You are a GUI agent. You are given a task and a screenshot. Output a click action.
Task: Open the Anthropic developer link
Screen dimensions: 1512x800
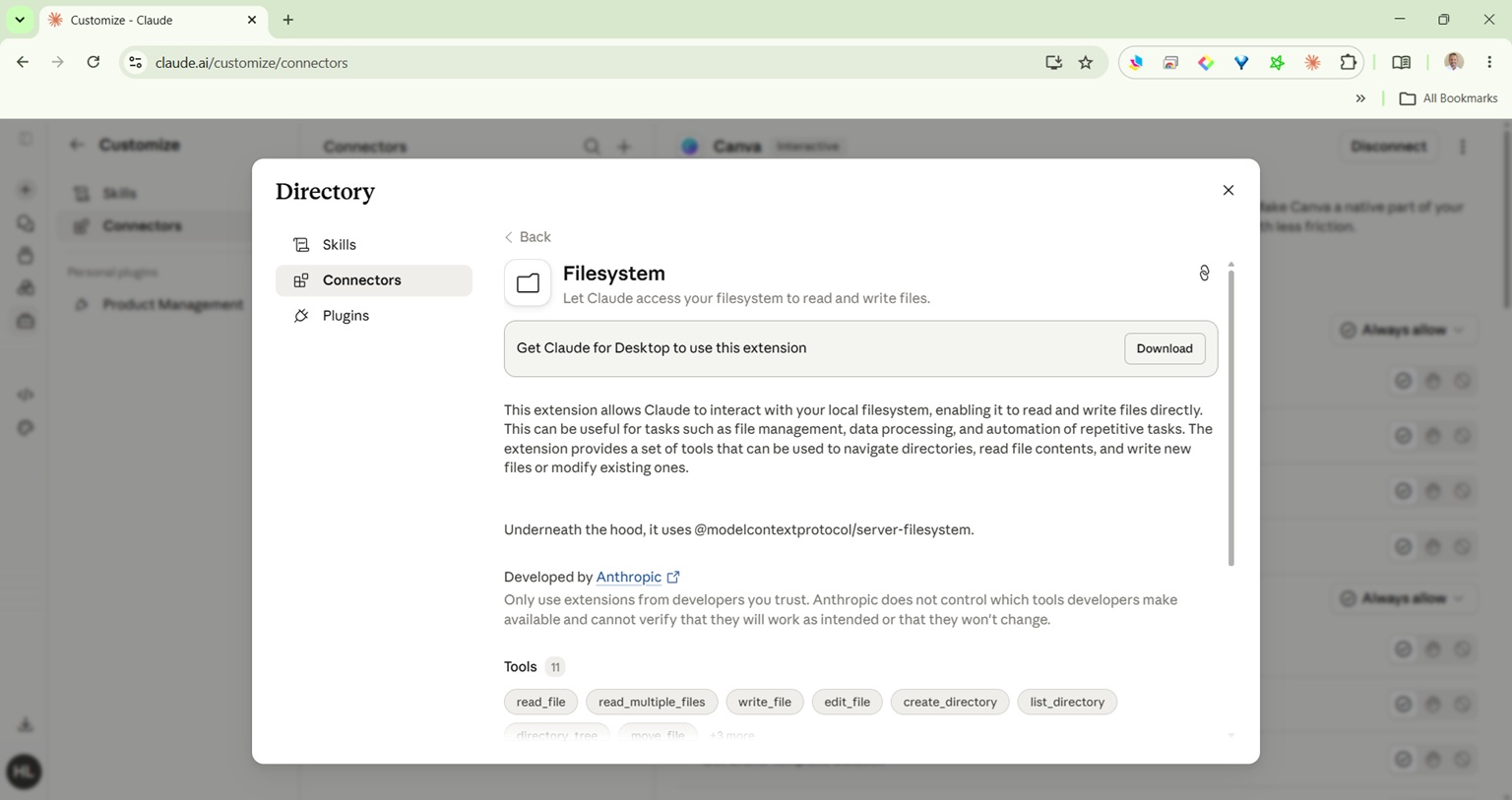point(629,578)
